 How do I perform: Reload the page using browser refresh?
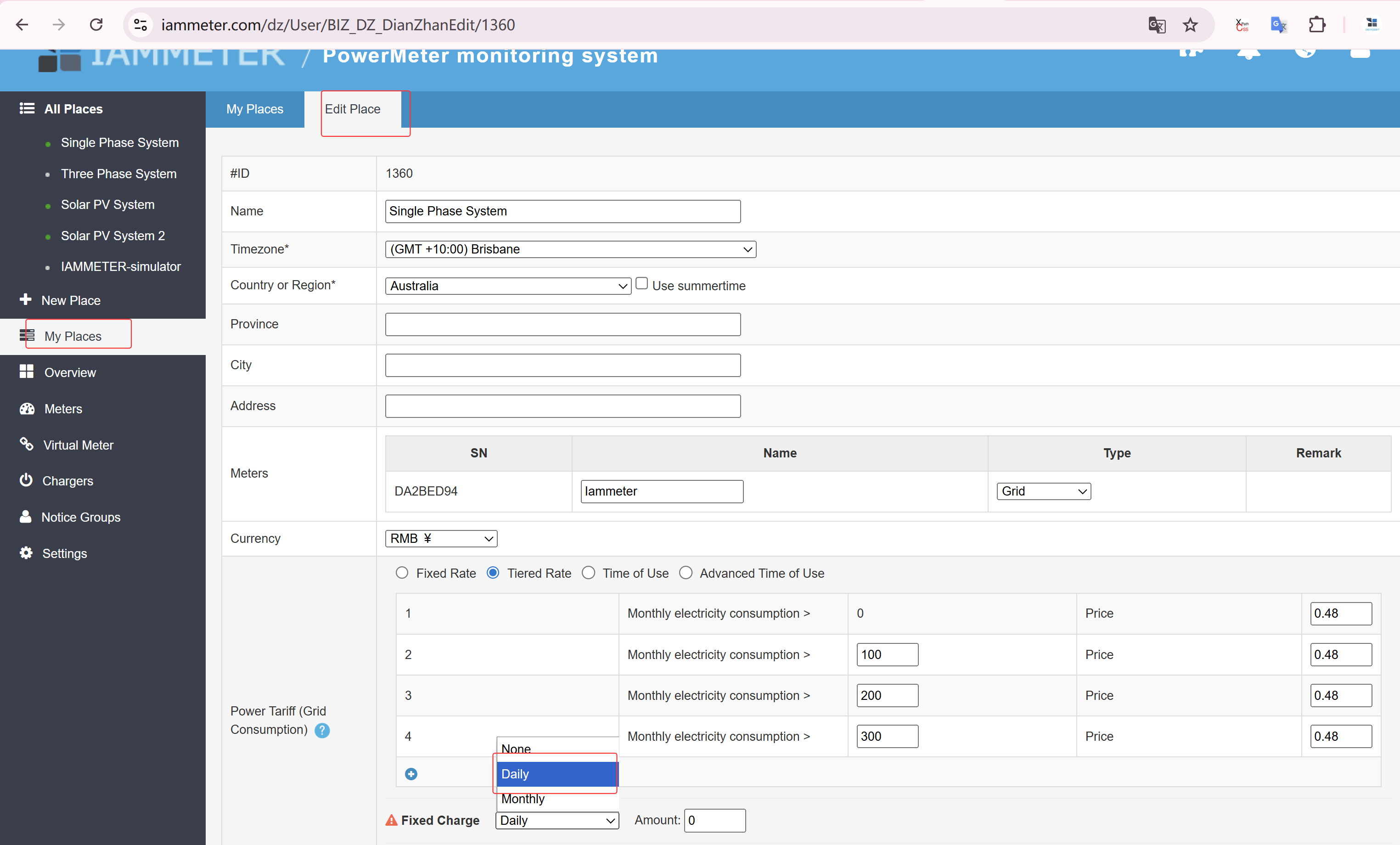[x=96, y=25]
